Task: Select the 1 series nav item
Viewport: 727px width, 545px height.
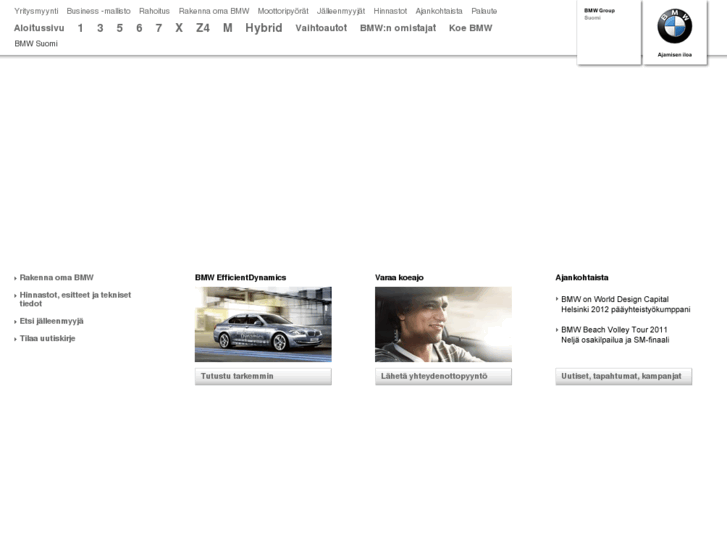Action: click(x=80, y=28)
